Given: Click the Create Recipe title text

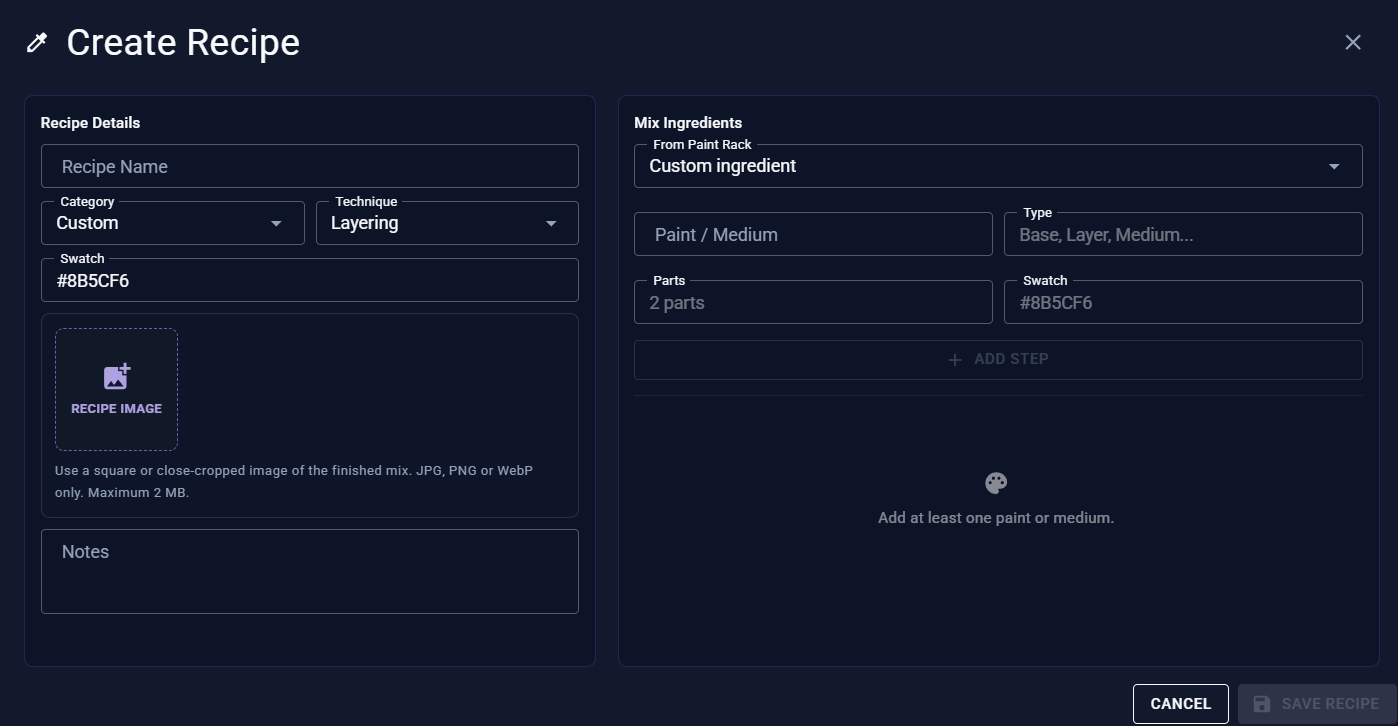Looking at the screenshot, I should pyautogui.click(x=183, y=42).
